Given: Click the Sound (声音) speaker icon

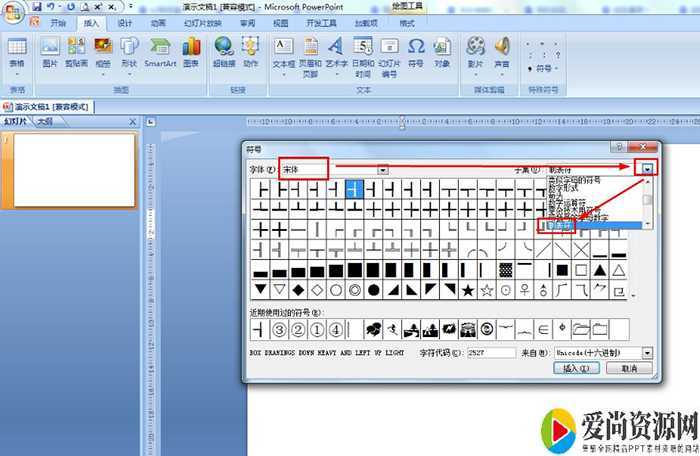Looking at the screenshot, I should (502, 50).
